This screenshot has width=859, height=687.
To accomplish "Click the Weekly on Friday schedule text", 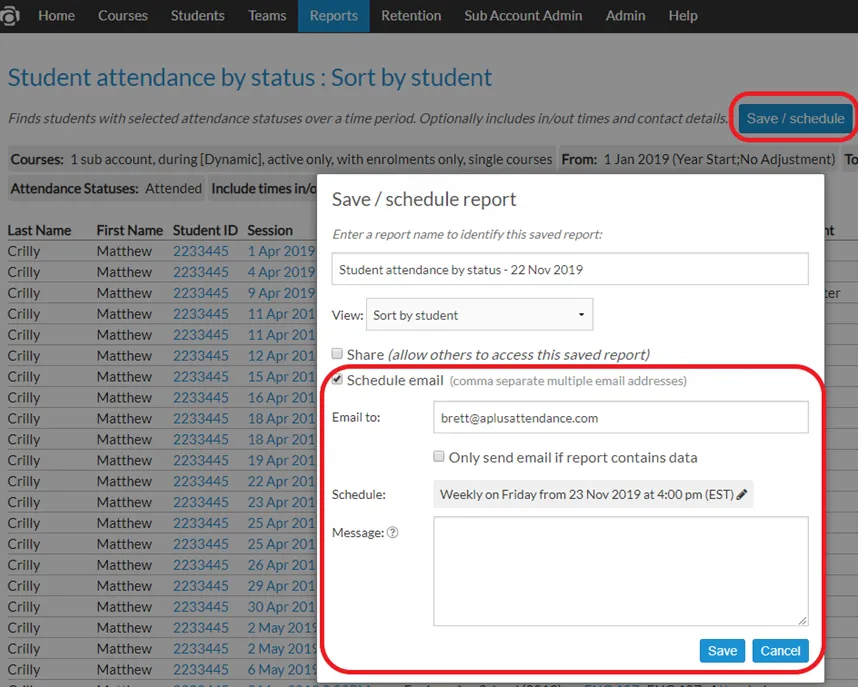I will point(586,494).
